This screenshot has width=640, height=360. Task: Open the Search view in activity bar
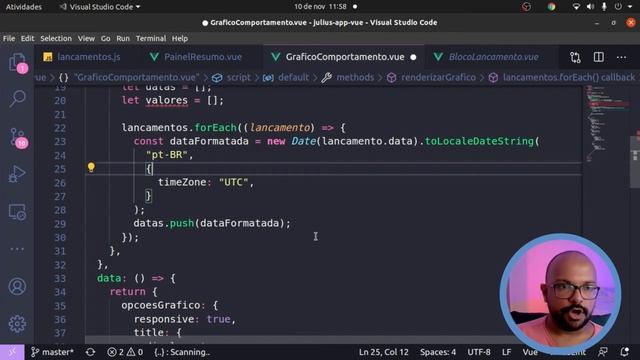pyautogui.click(x=17, y=98)
